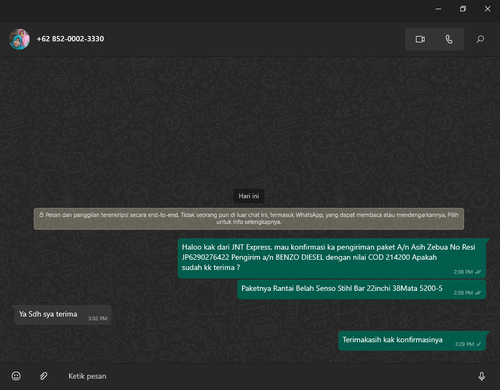
Task: Start a video call with the contact
Action: (420, 39)
